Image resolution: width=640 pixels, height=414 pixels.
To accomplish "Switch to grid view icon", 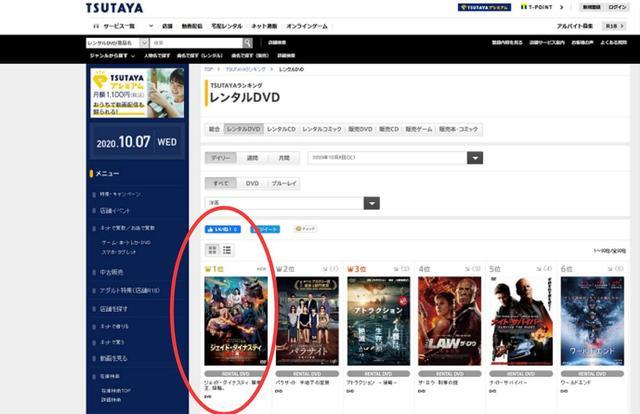I will (212, 250).
